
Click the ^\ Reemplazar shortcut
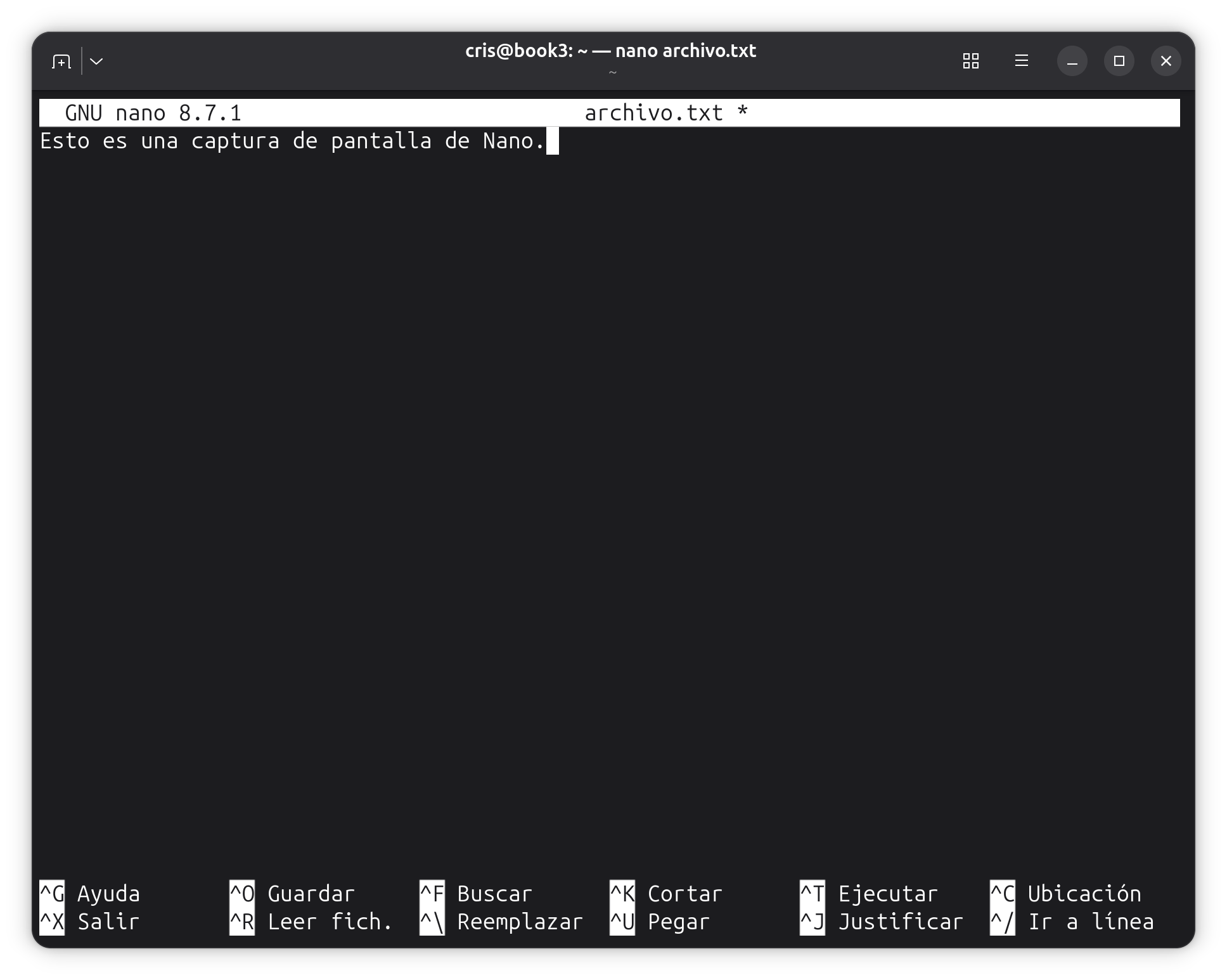[501, 922]
